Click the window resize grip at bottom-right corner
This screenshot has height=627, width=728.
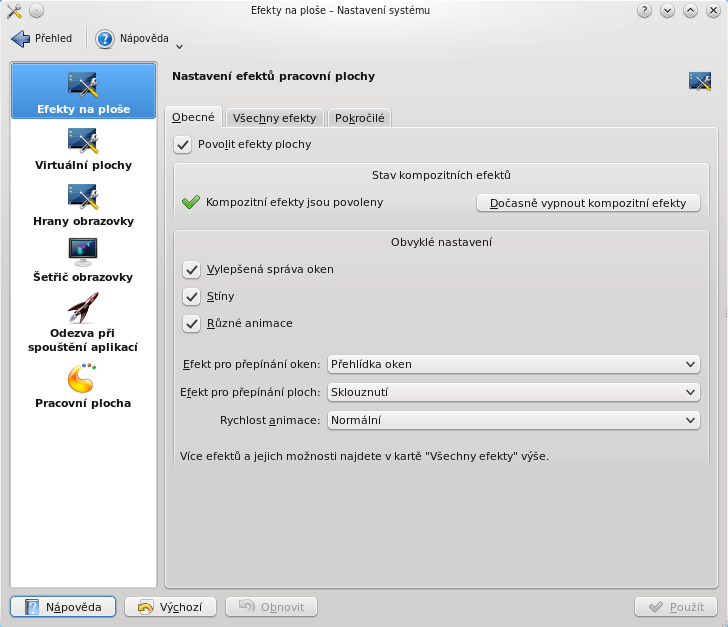click(x=724, y=623)
